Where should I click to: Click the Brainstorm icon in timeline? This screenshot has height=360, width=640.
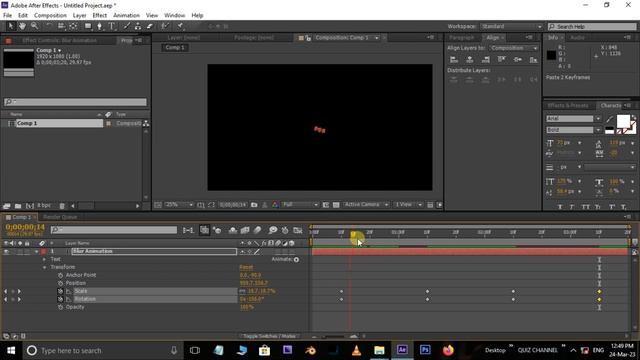click(272, 230)
